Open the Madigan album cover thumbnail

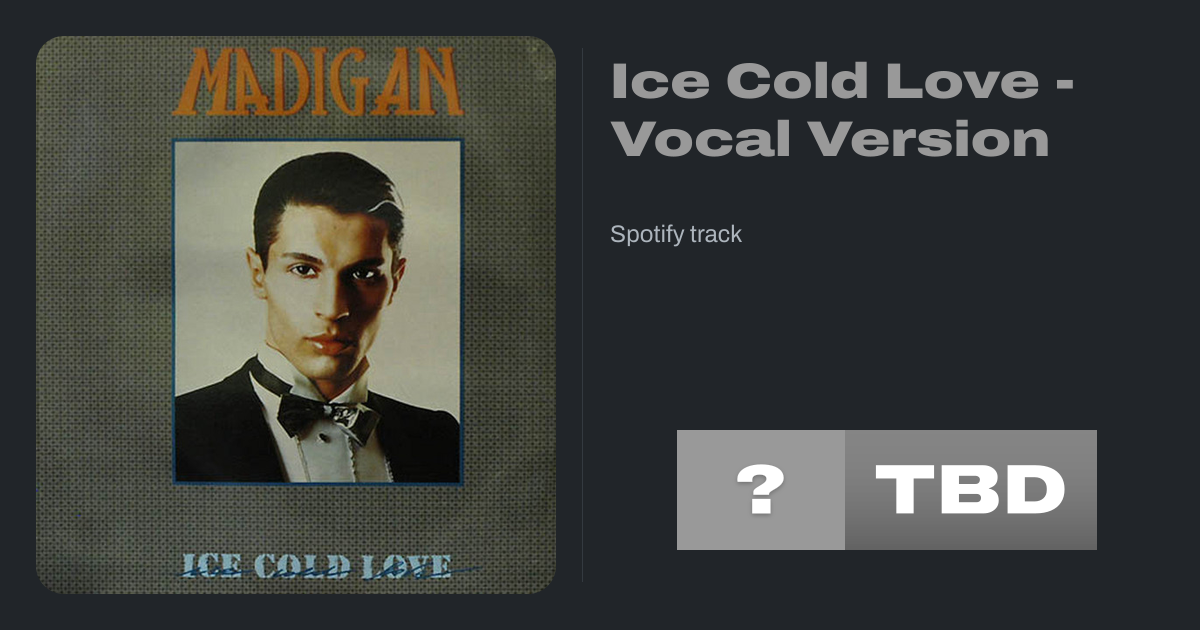point(296,315)
